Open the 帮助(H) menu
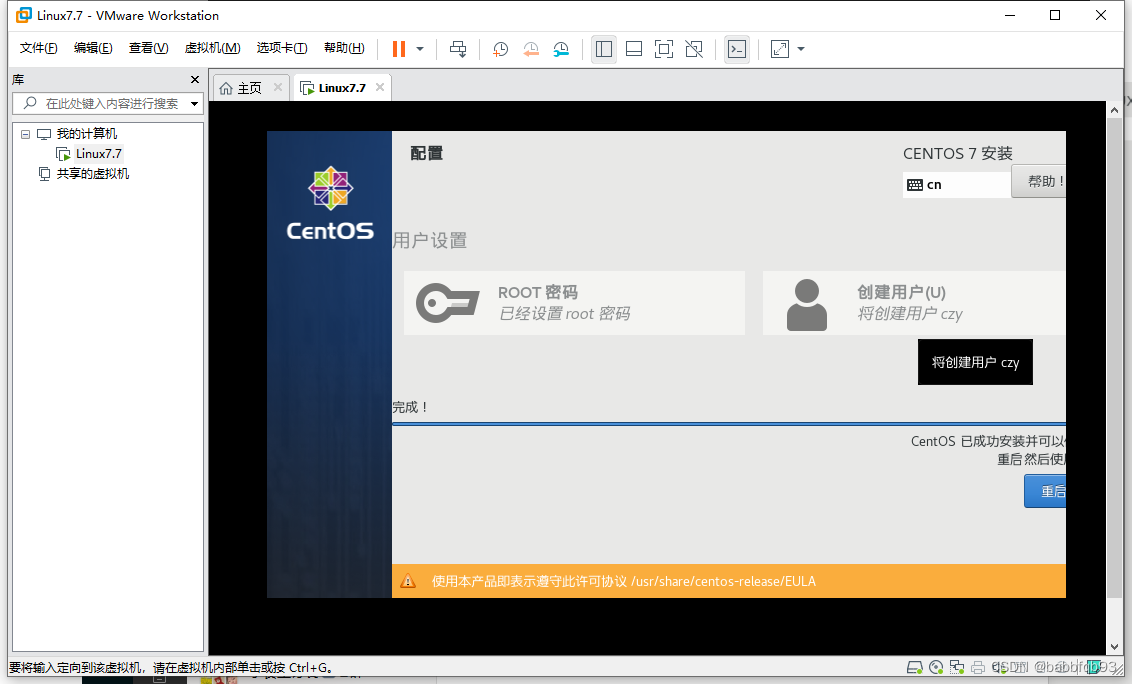 (x=344, y=48)
